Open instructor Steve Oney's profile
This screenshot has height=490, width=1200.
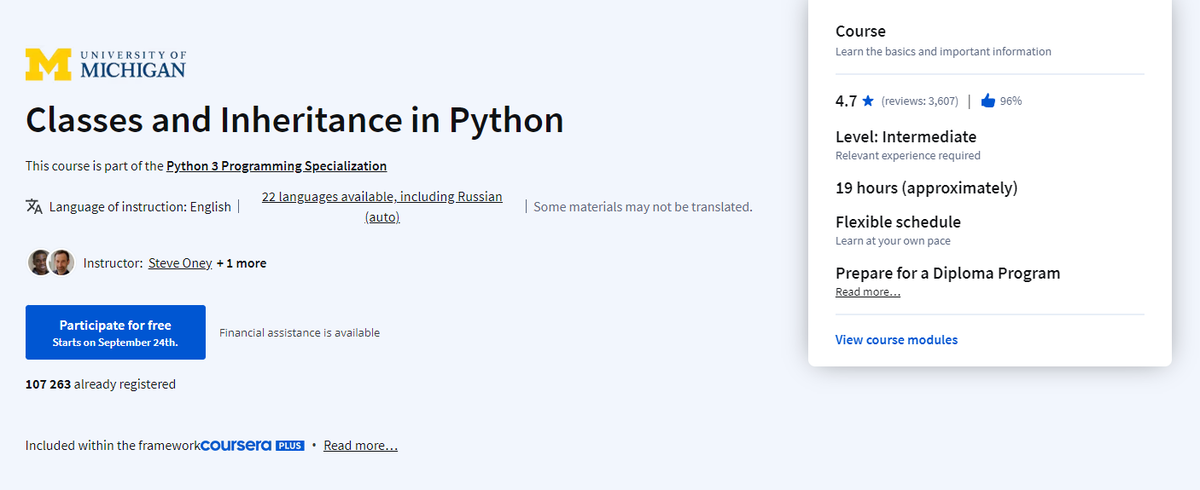click(x=180, y=263)
